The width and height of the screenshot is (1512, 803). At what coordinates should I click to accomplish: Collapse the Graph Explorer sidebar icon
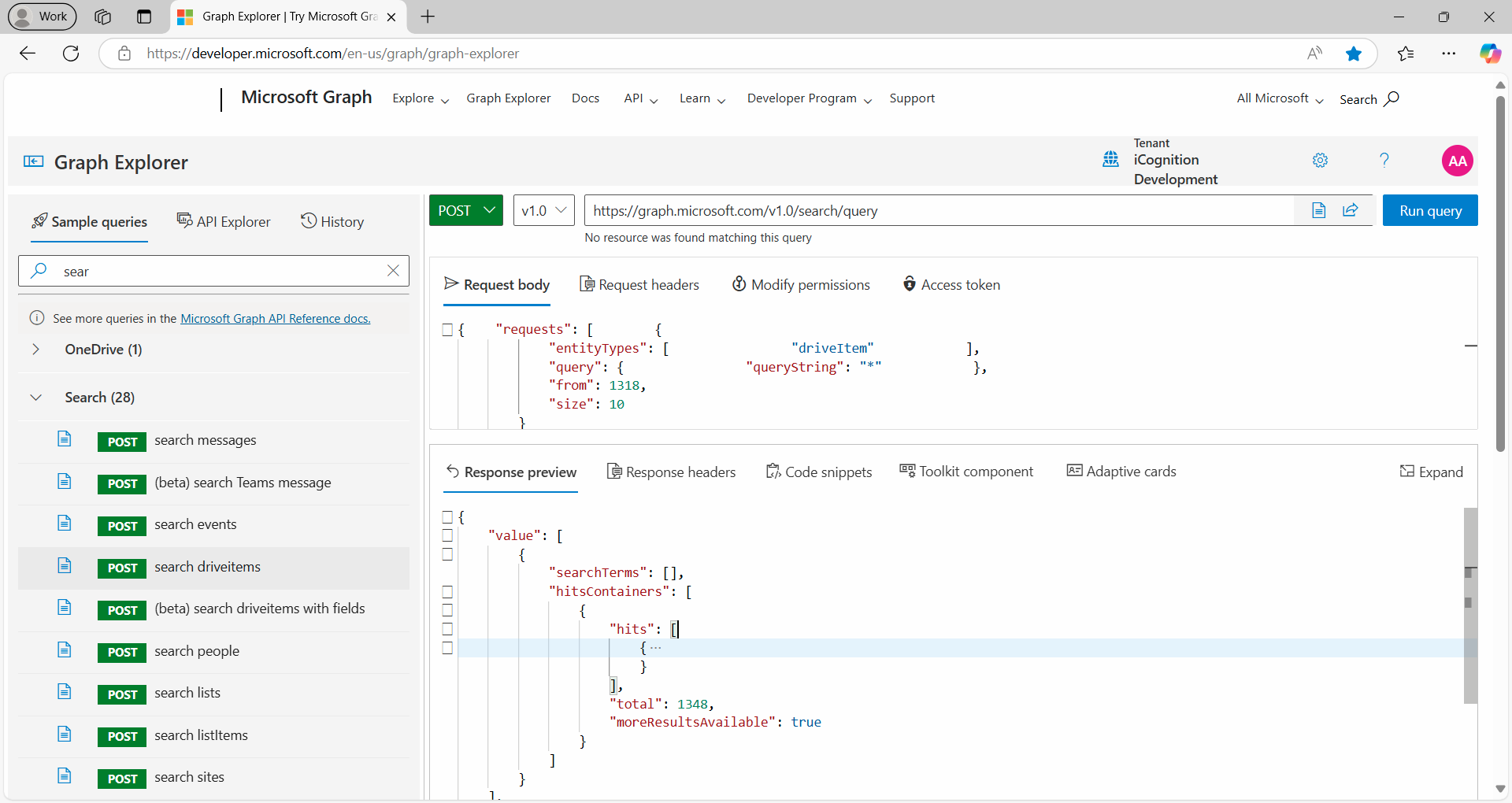33,161
